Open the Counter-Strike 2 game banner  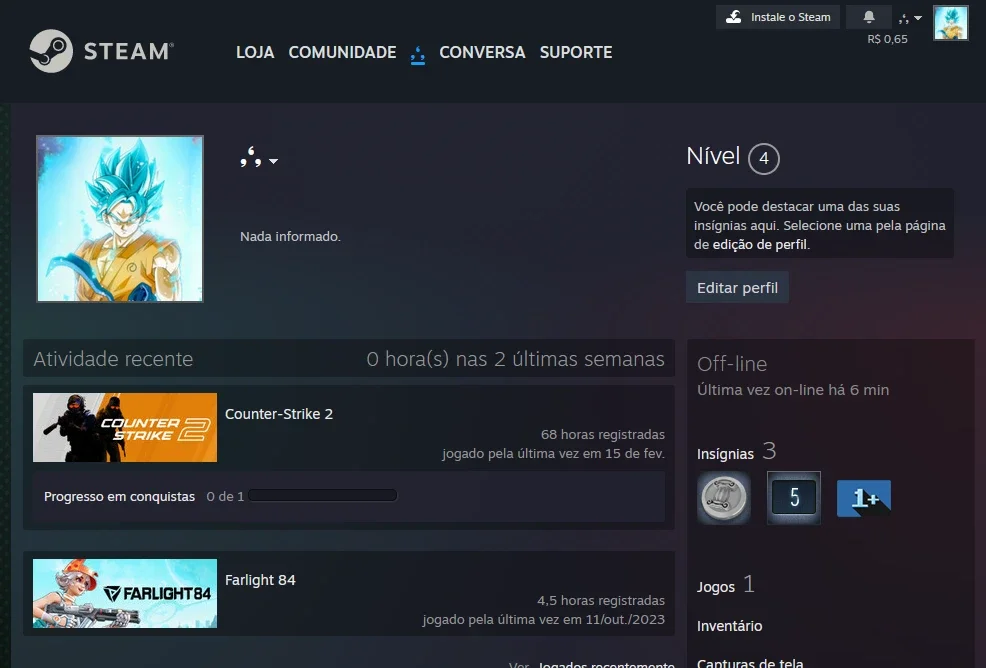(x=125, y=428)
